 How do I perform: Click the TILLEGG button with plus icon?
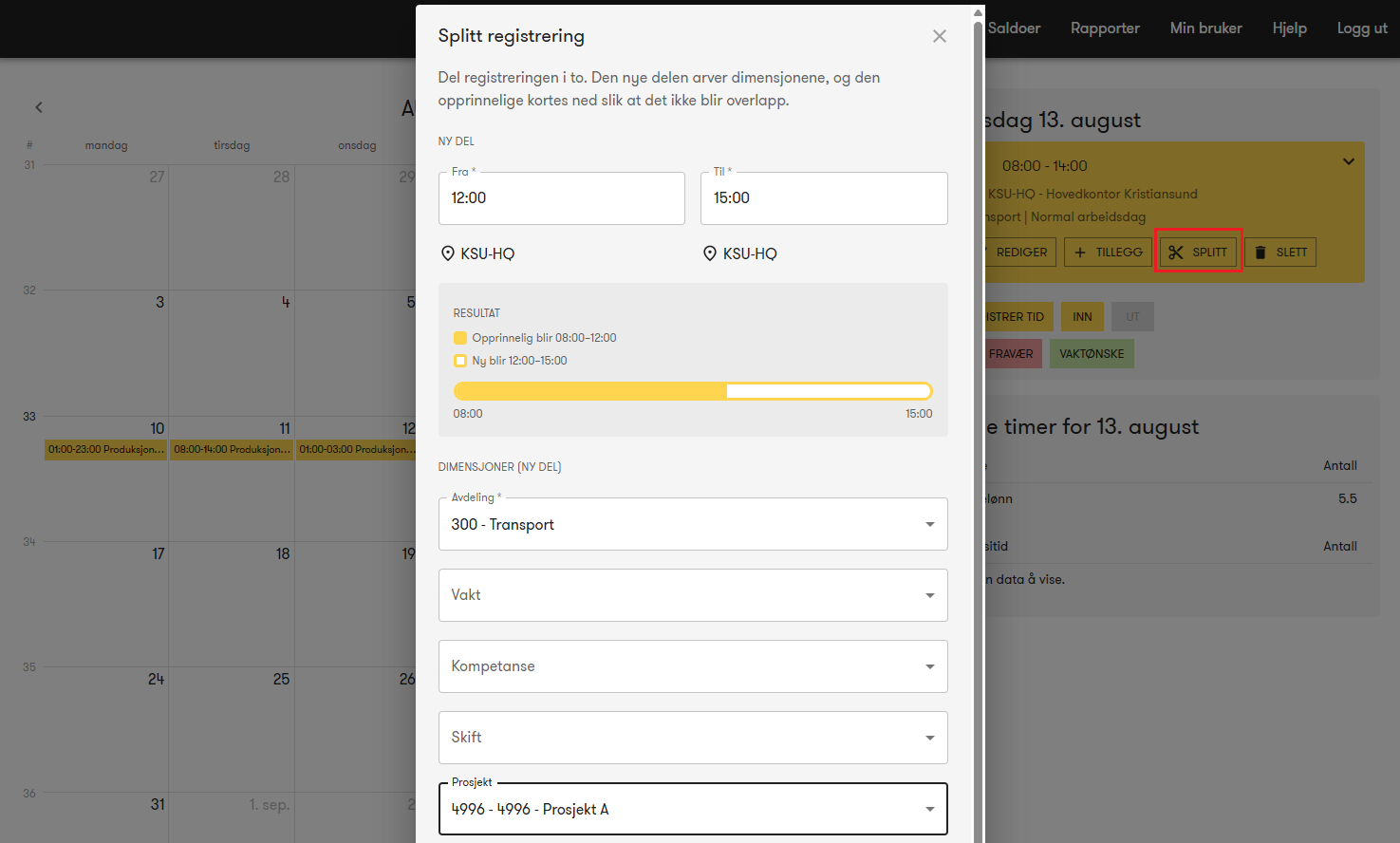(x=1108, y=252)
